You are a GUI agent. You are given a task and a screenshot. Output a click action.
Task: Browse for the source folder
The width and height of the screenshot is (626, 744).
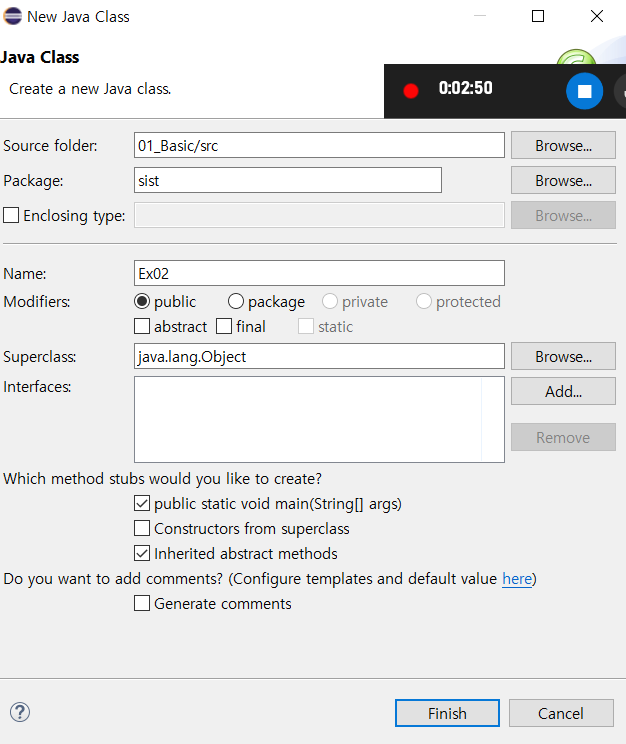pyautogui.click(x=563, y=145)
